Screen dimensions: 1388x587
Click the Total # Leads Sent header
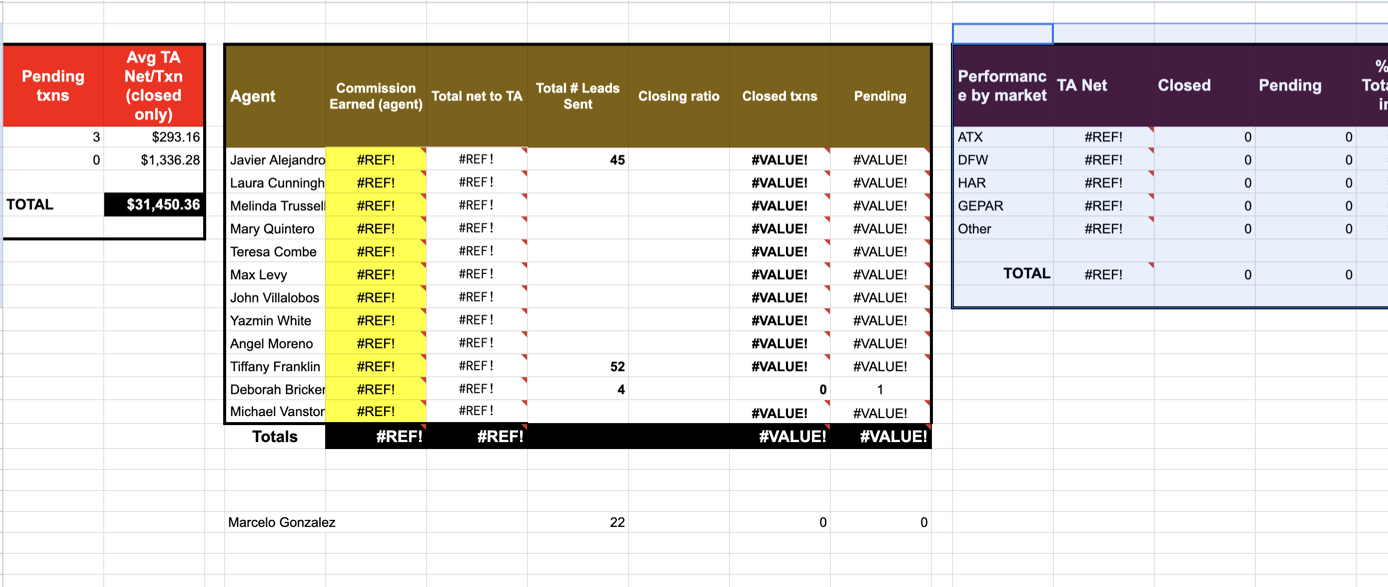point(578,96)
